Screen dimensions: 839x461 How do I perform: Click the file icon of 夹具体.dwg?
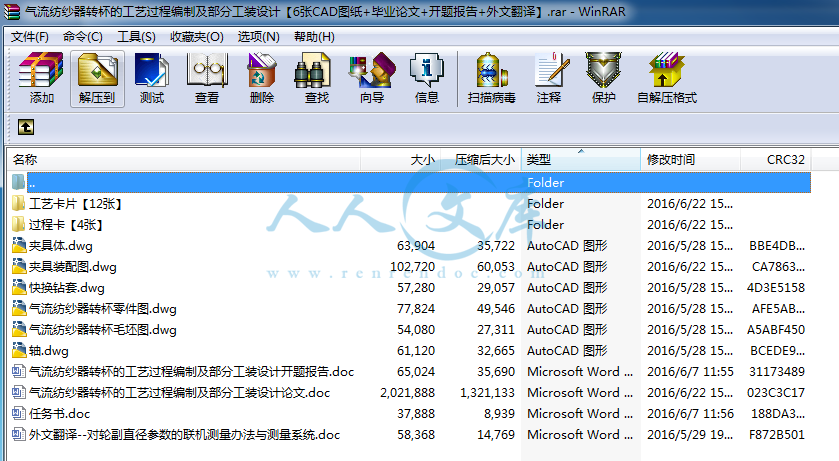[x=19, y=245]
